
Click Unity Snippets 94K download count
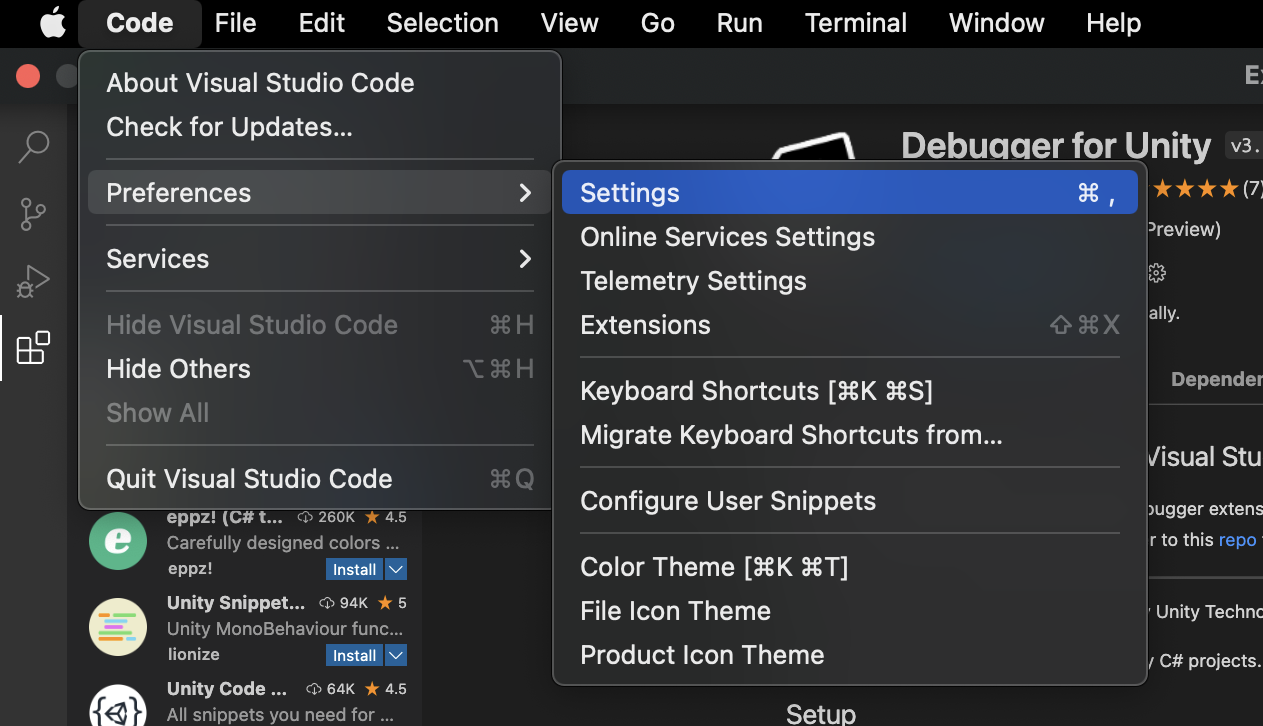[x=344, y=603]
